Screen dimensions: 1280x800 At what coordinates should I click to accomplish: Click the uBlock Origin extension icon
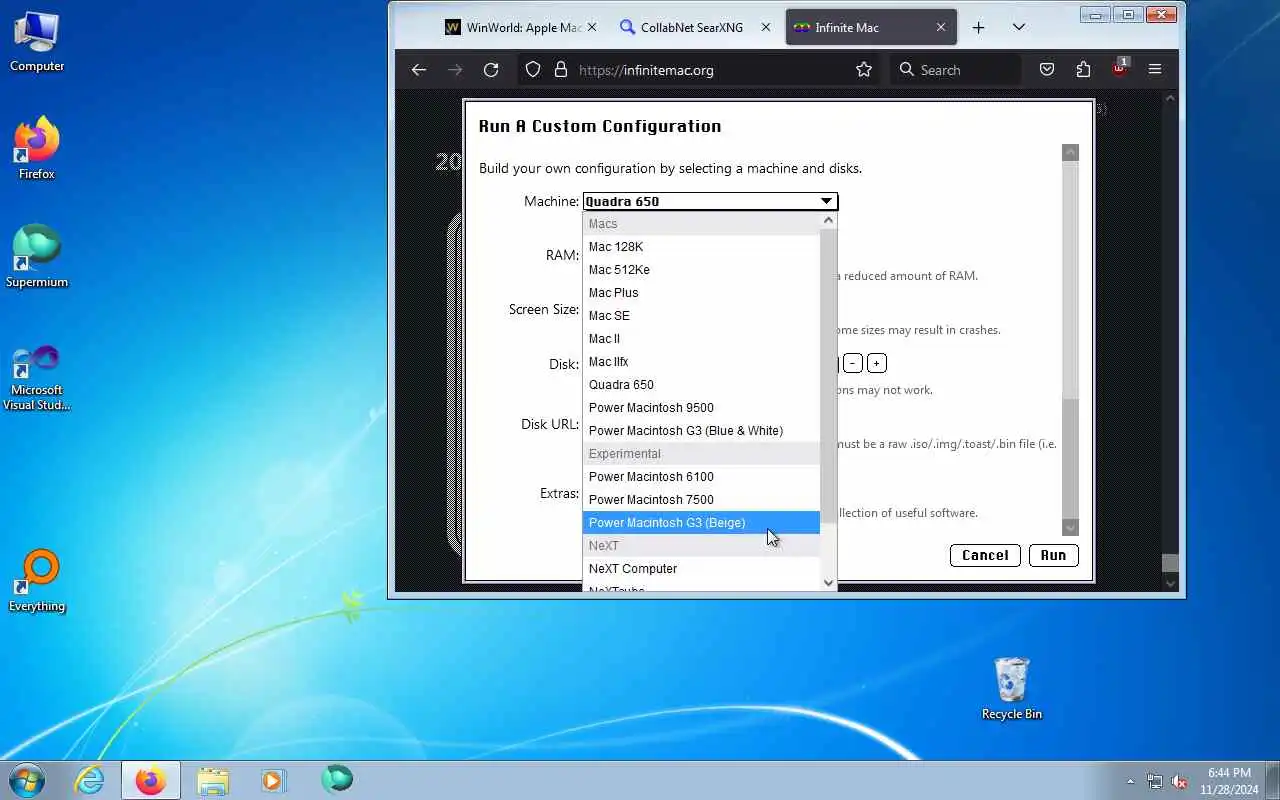click(1119, 69)
